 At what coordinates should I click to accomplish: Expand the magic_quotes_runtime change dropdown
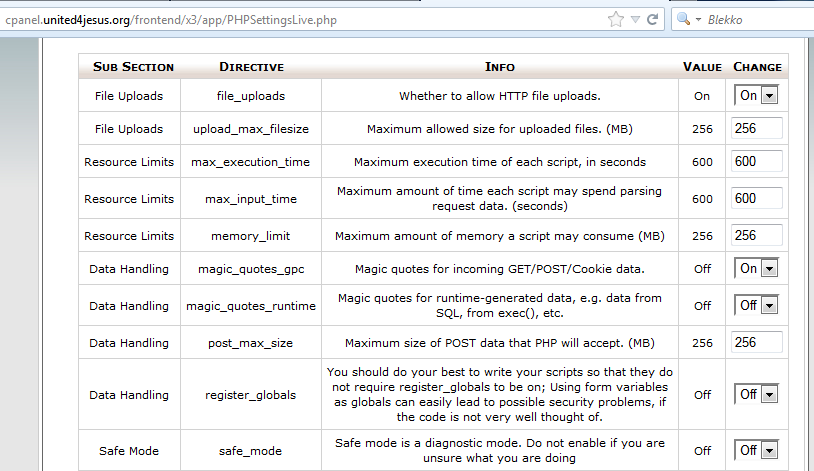click(757, 305)
